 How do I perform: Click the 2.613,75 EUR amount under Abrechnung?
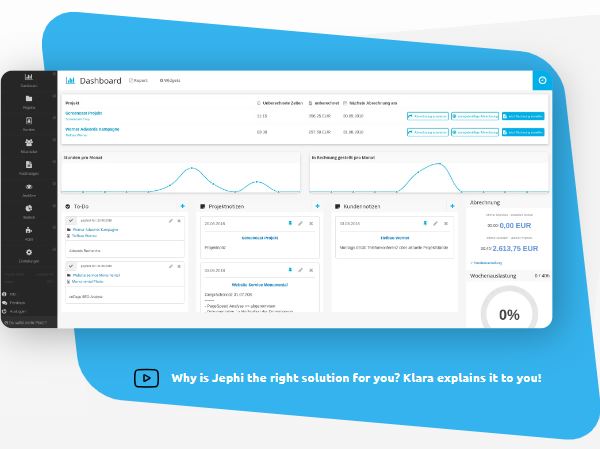[x=515, y=248]
